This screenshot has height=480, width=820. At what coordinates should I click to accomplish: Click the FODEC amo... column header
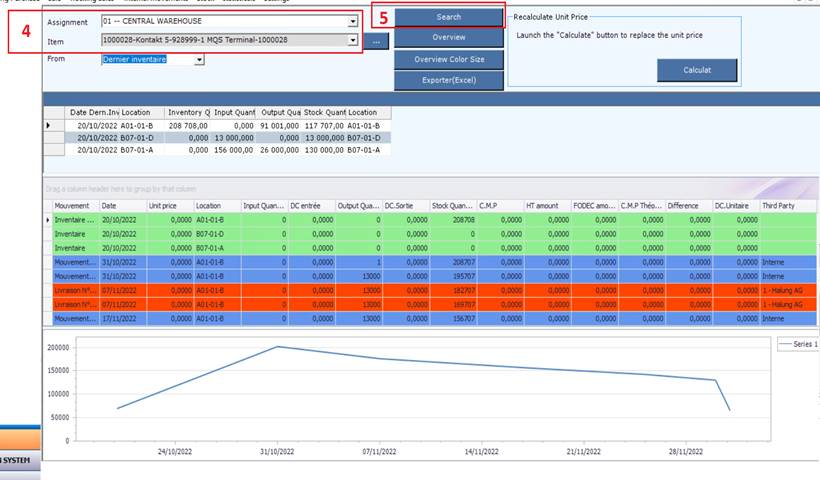(x=594, y=206)
